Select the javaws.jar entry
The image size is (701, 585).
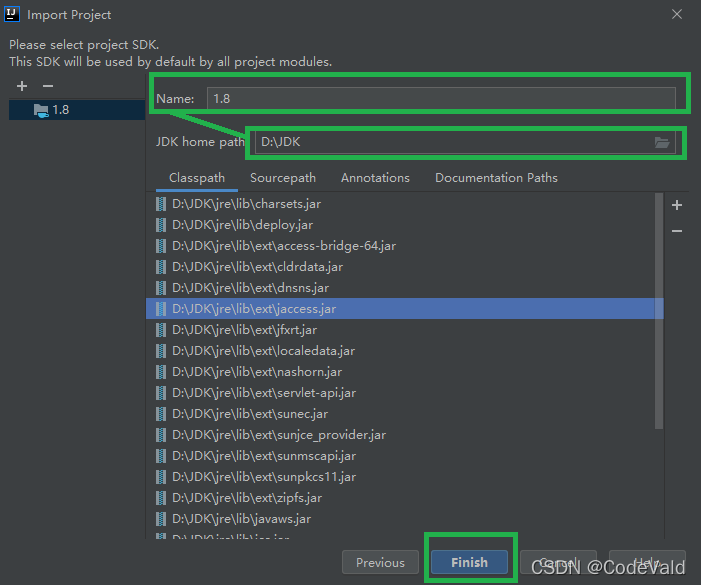click(404, 519)
